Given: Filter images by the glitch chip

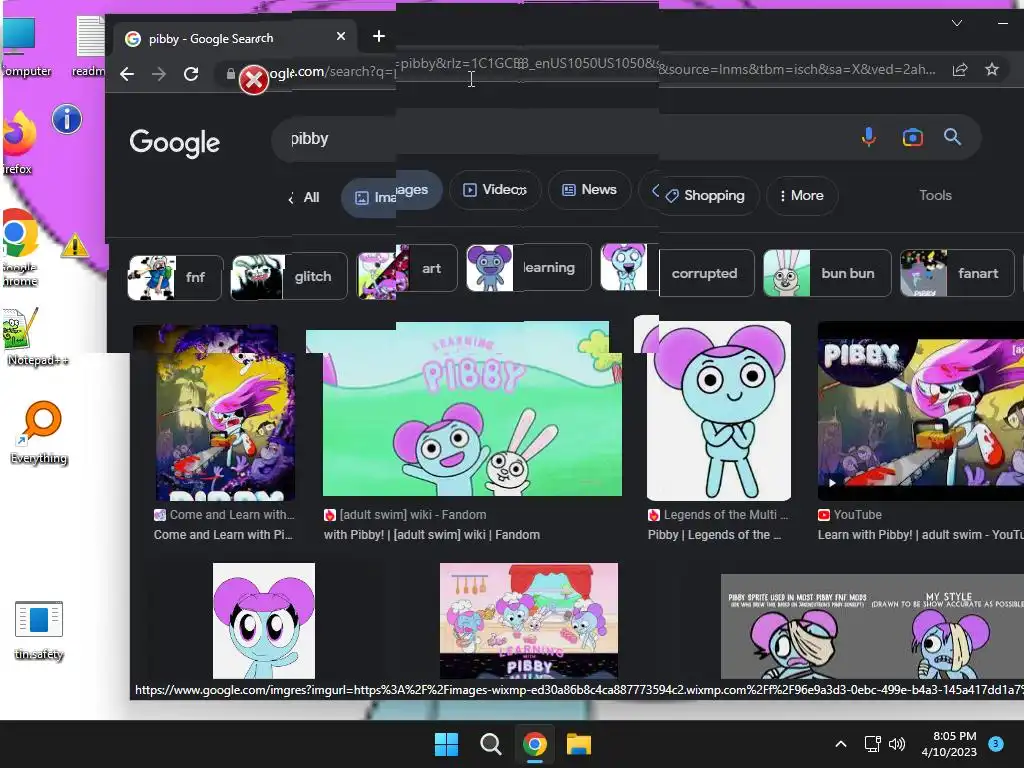Looking at the screenshot, I should tap(289, 277).
